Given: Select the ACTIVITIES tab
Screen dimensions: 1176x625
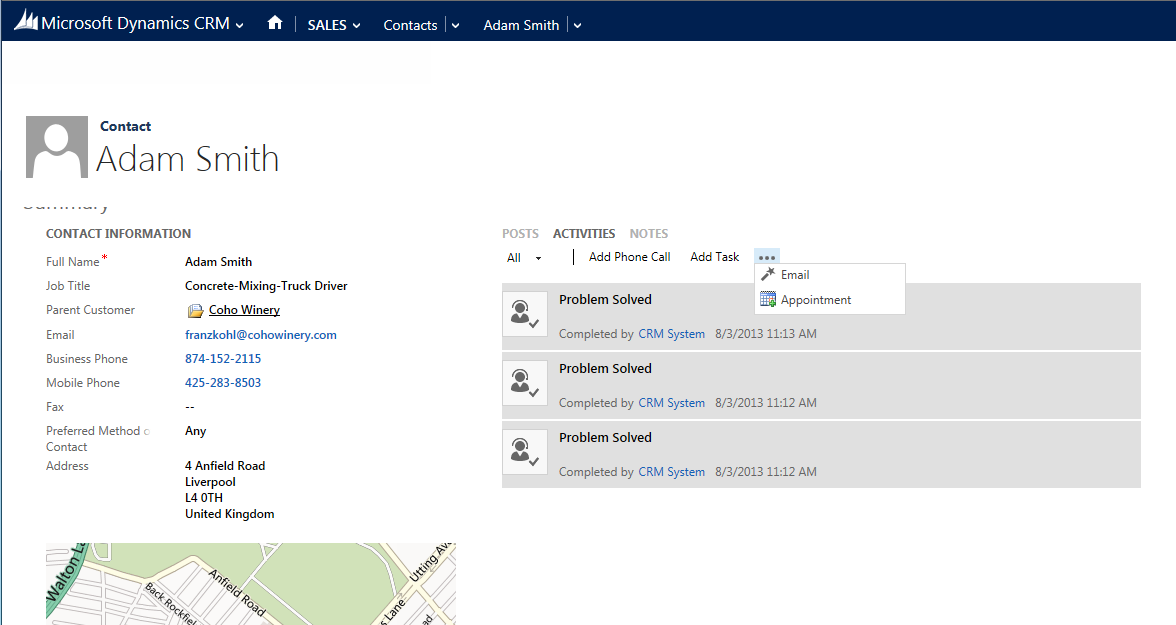Looking at the screenshot, I should tap(584, 234).
